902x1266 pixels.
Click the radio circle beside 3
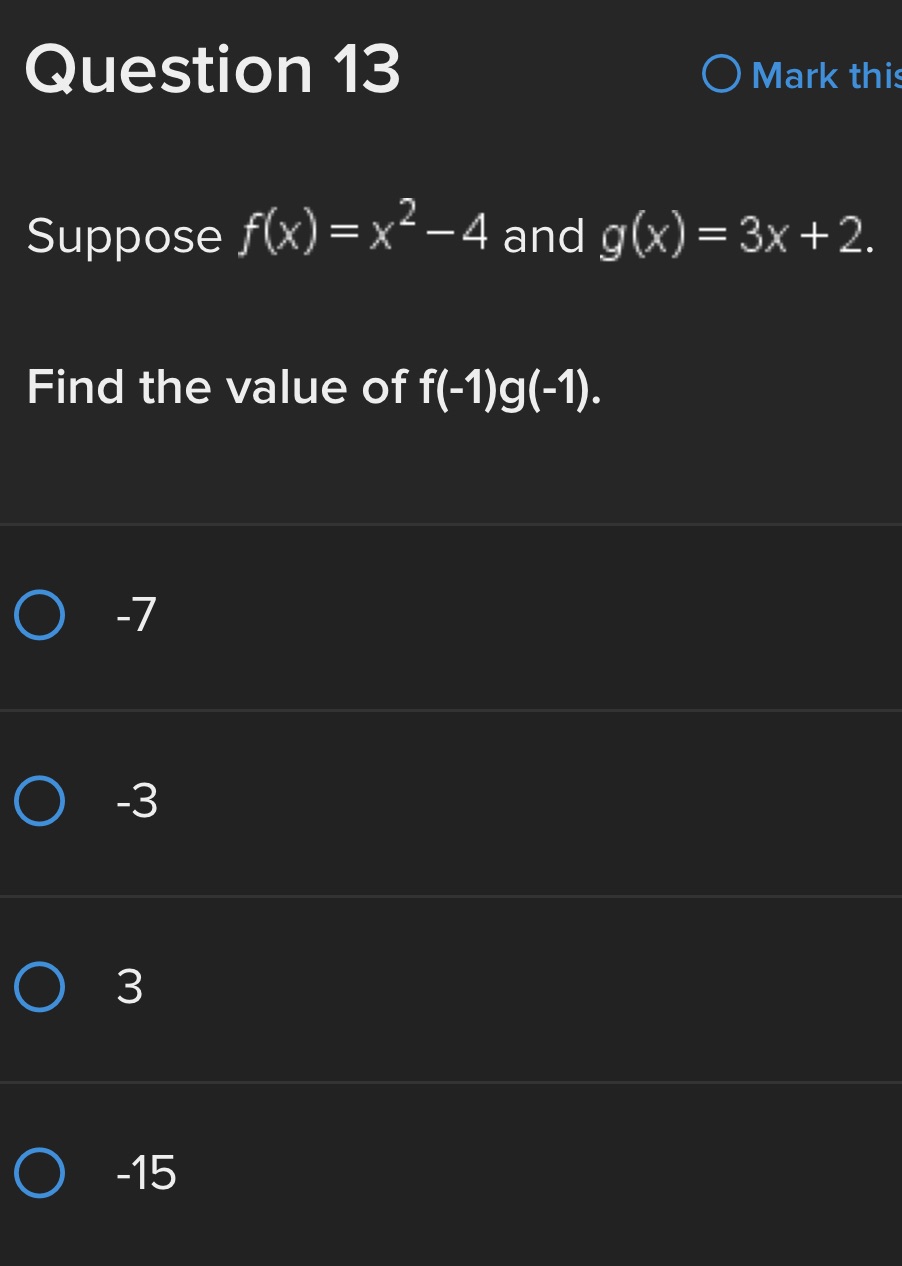point(40,988)
